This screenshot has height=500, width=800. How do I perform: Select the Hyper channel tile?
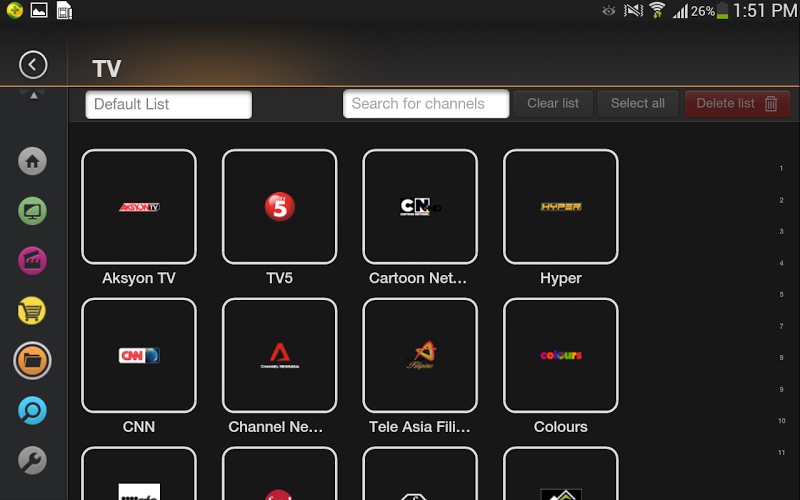[561, 207]
